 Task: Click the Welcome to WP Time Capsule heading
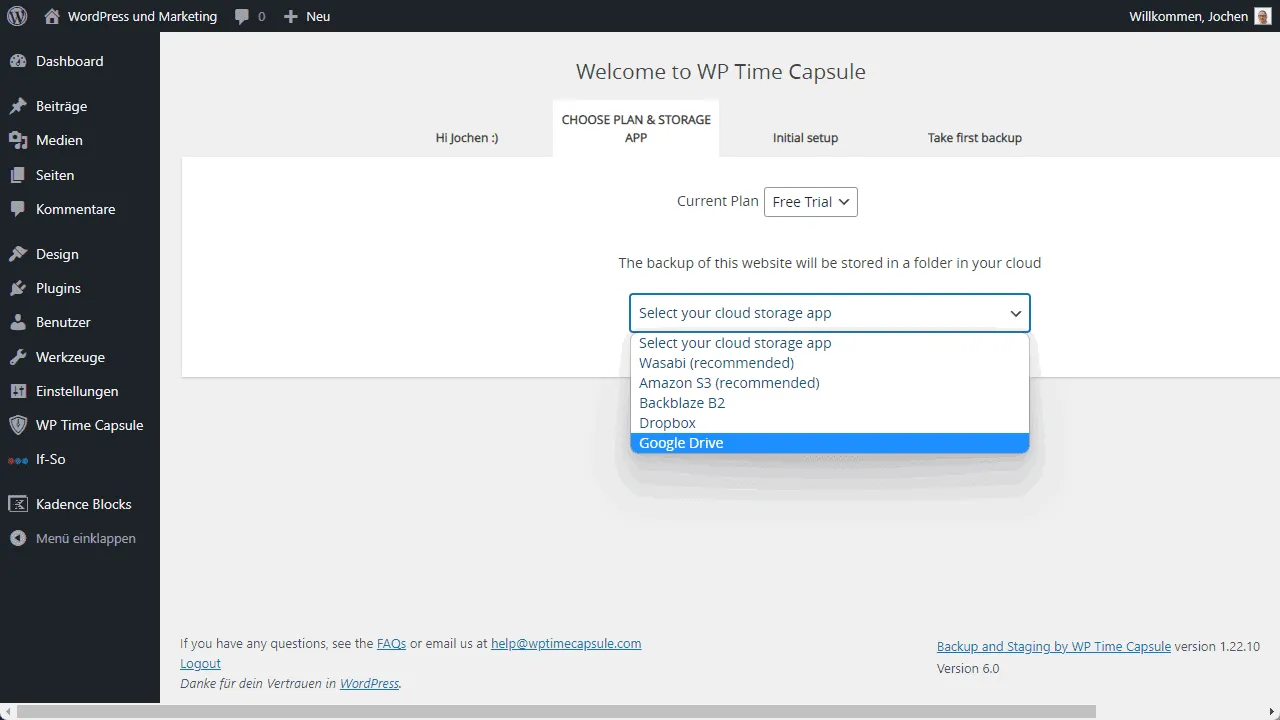[720, 72]
